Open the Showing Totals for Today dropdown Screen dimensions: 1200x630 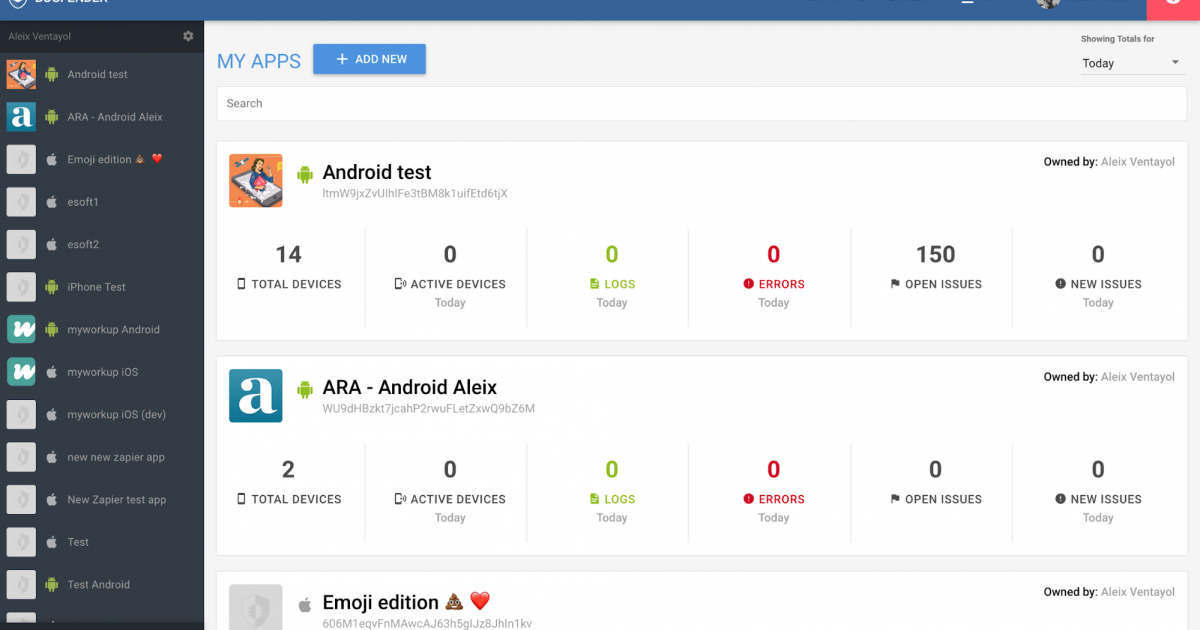coord(1131,63)
